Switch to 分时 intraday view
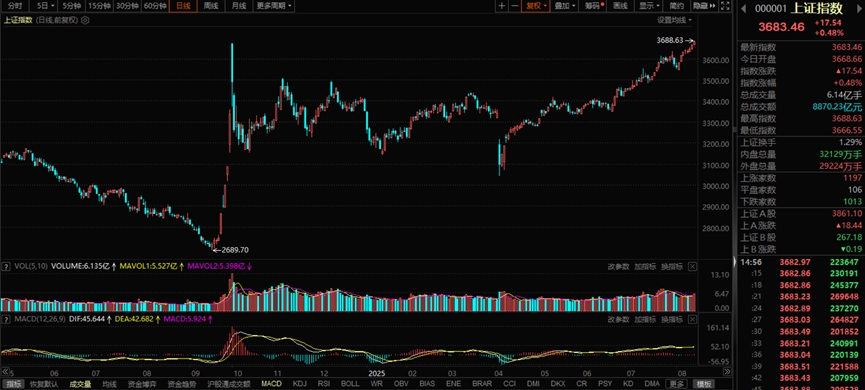This screenshot has height=390, width=865. click(15, 6)
